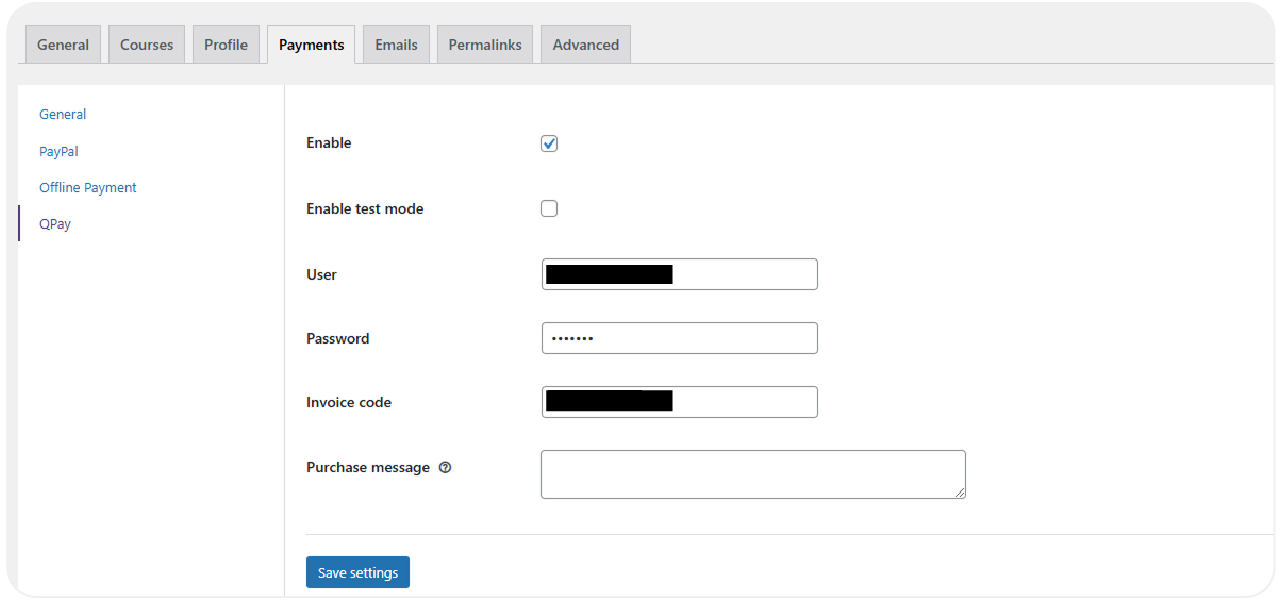Go to the Profile settings tab

point(226,44)
